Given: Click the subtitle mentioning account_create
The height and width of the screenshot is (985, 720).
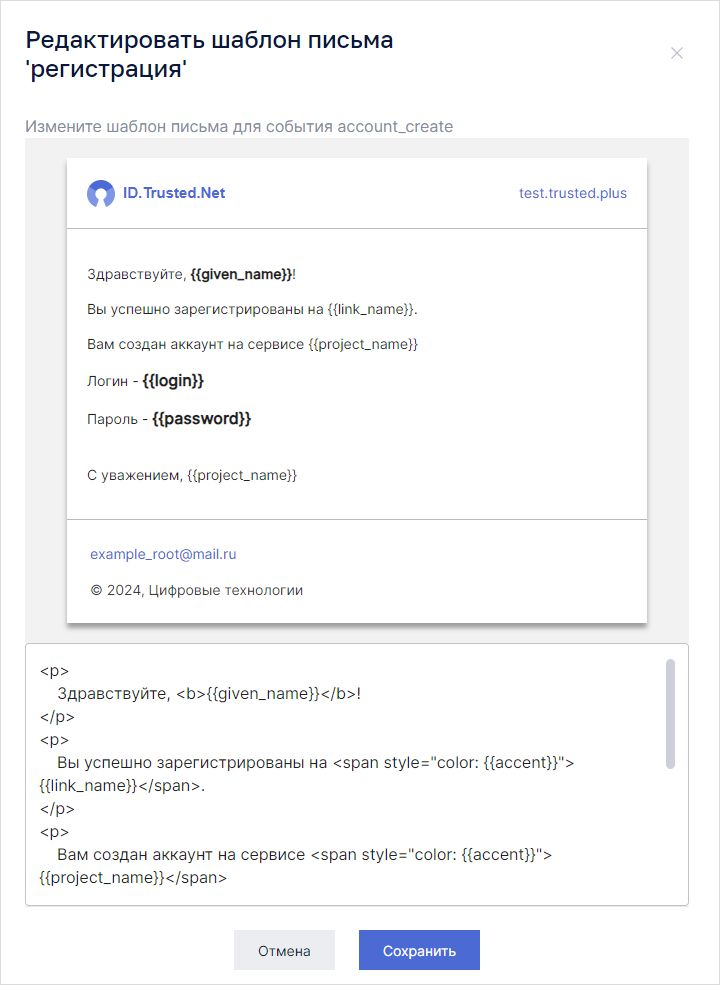Looking at the screenshot, I should point(239,126).
